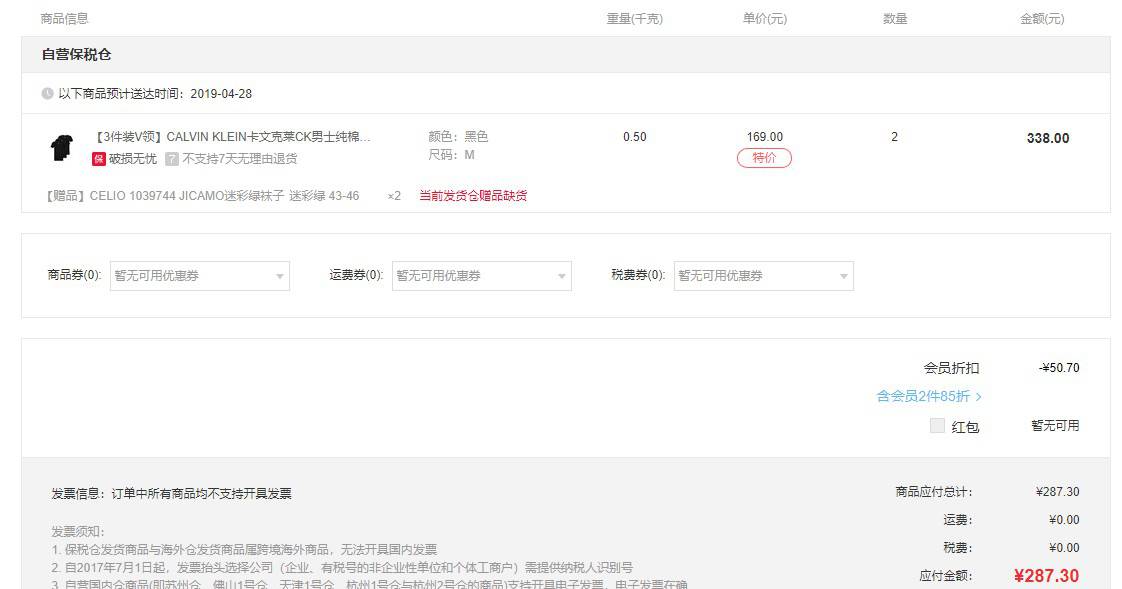Click the arrow after 含会员2件85折

point(978,397)
